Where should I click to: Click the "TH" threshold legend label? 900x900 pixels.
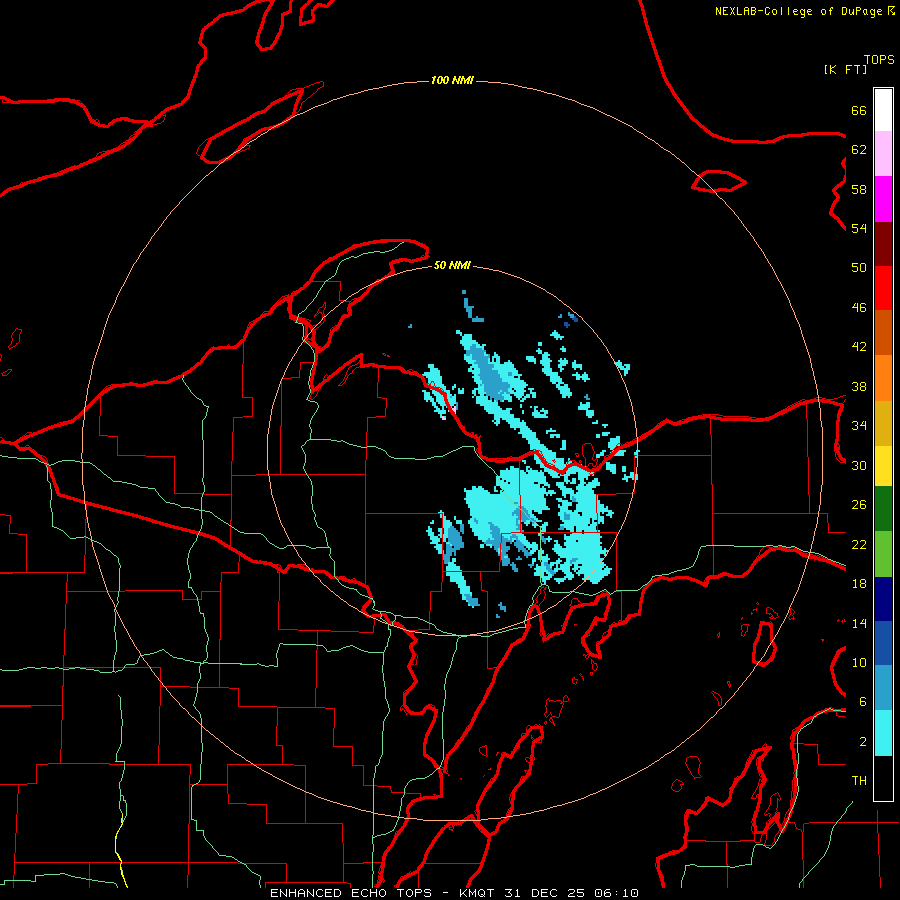click(859, 781)
